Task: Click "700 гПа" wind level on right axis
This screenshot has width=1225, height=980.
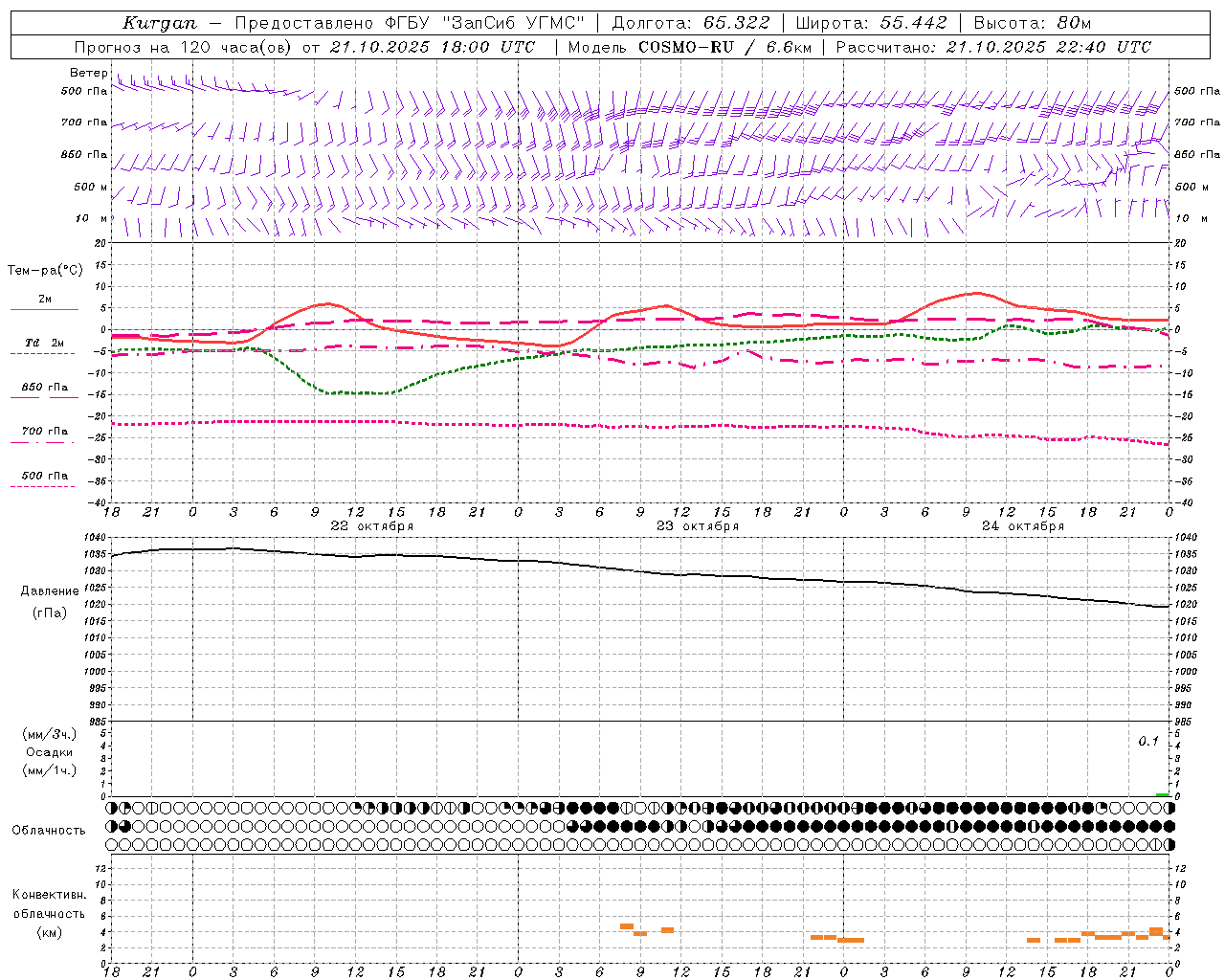Action: [1197, 122]
